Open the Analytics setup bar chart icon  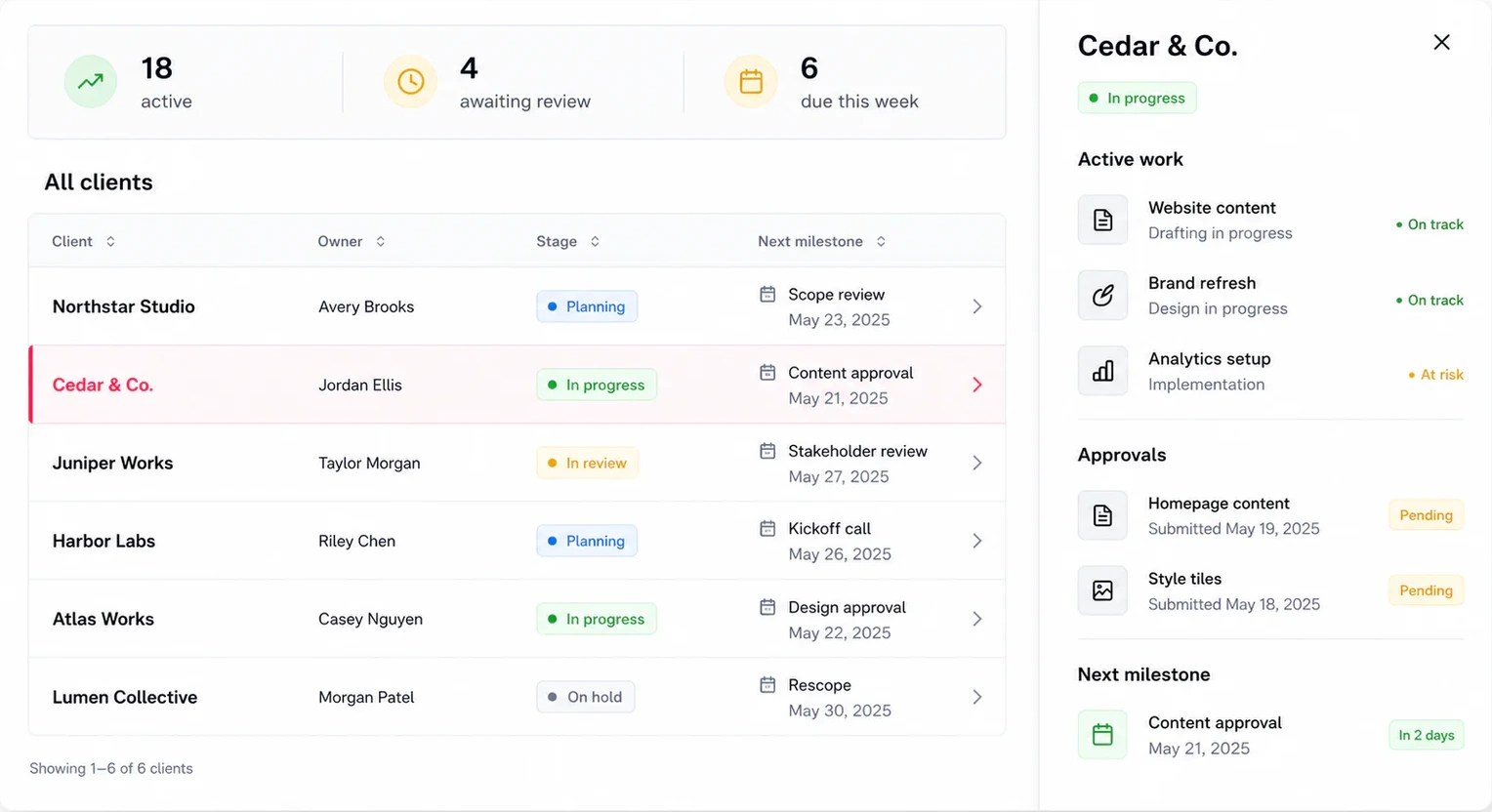(1102, 371)
